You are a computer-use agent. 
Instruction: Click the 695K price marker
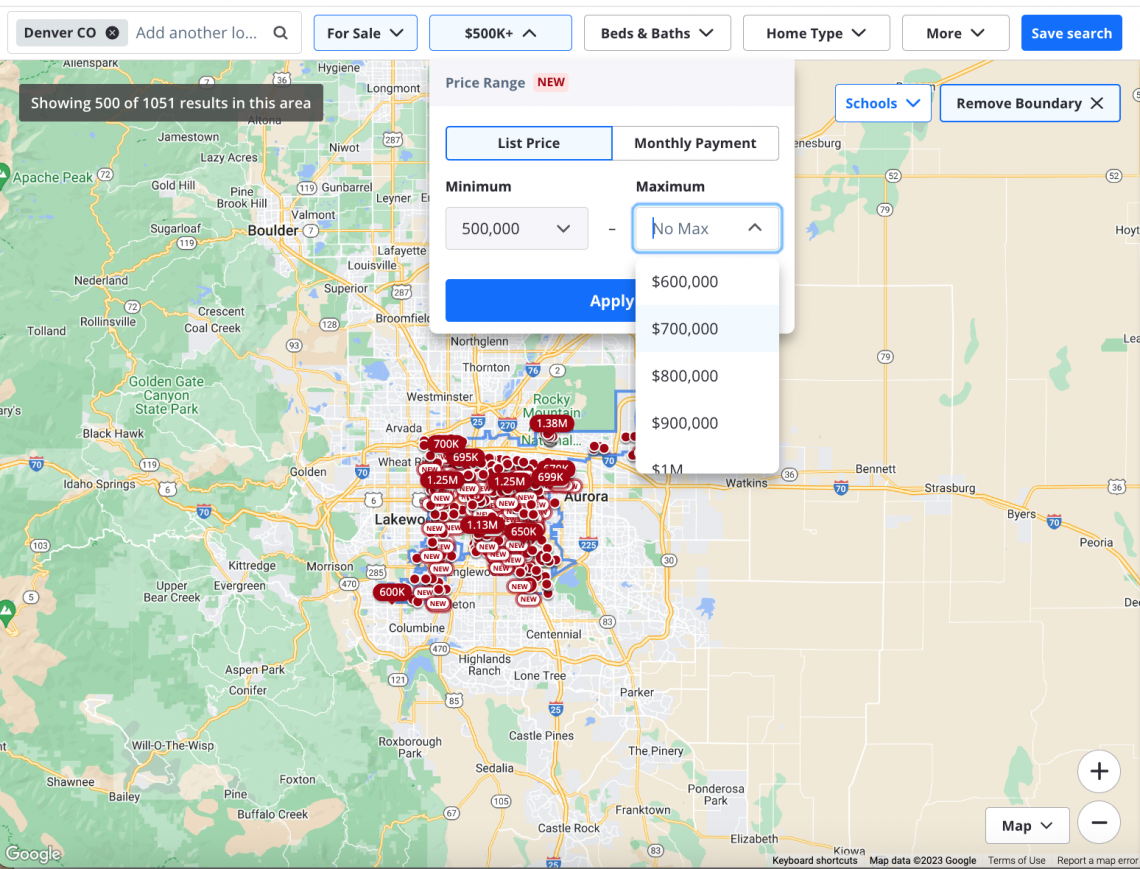click(x=465, y=457)
